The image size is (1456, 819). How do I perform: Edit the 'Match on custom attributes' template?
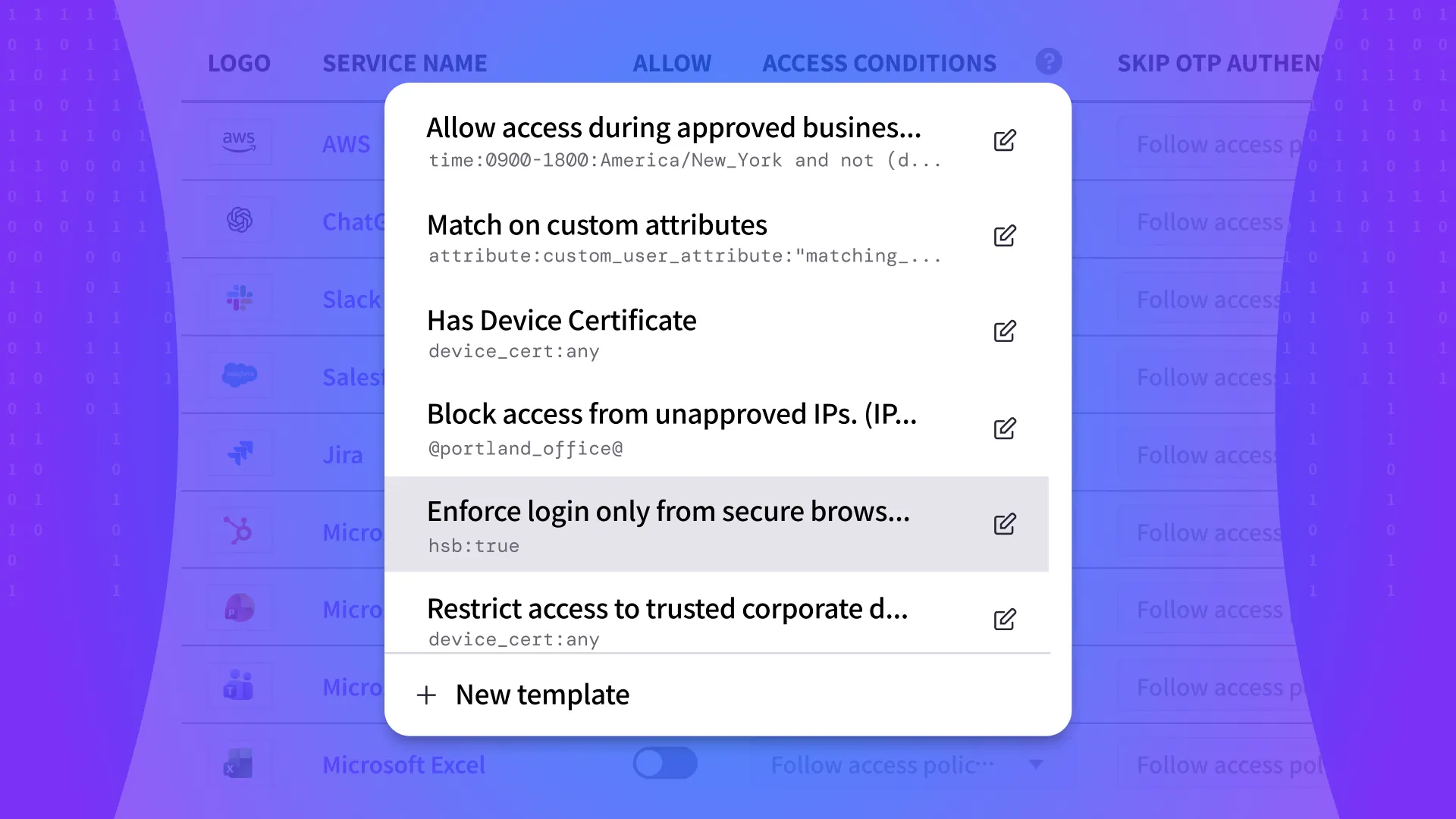(x=1005, y=236)
